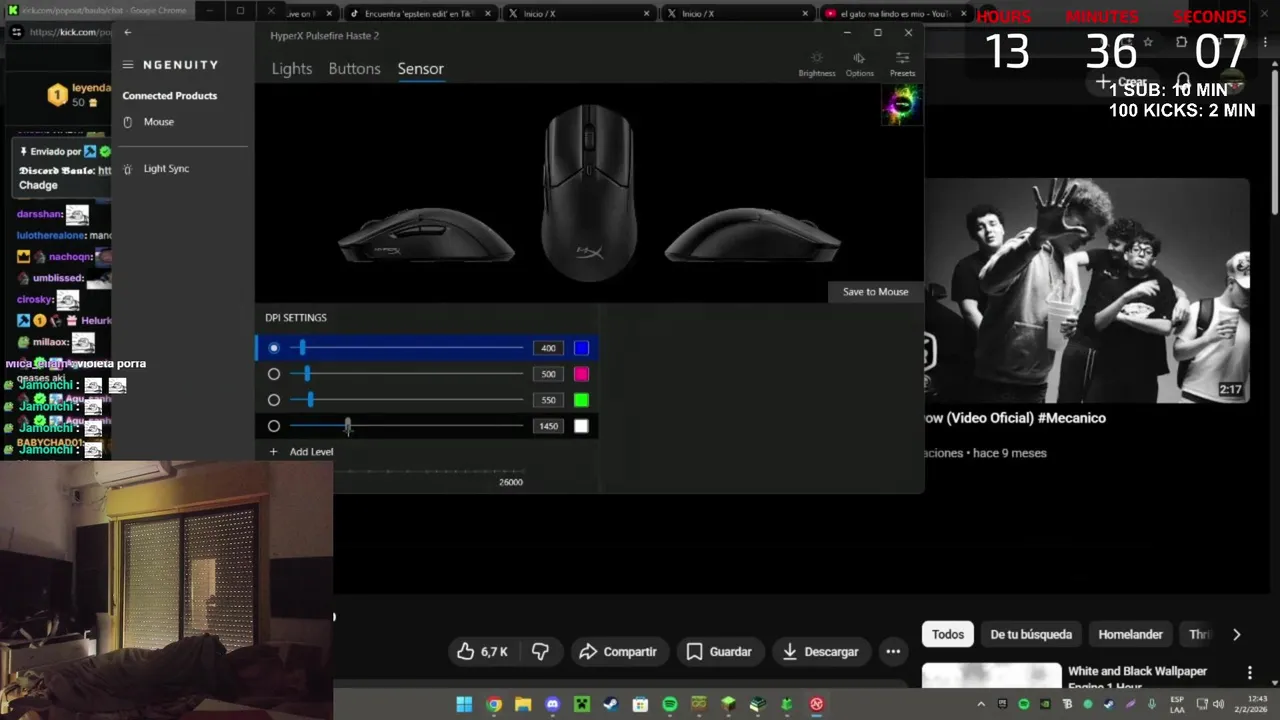Click the microphone icon in the system tray
Image resolution: width=1280 pixels, height=720 pixels.
(1152, 705)
